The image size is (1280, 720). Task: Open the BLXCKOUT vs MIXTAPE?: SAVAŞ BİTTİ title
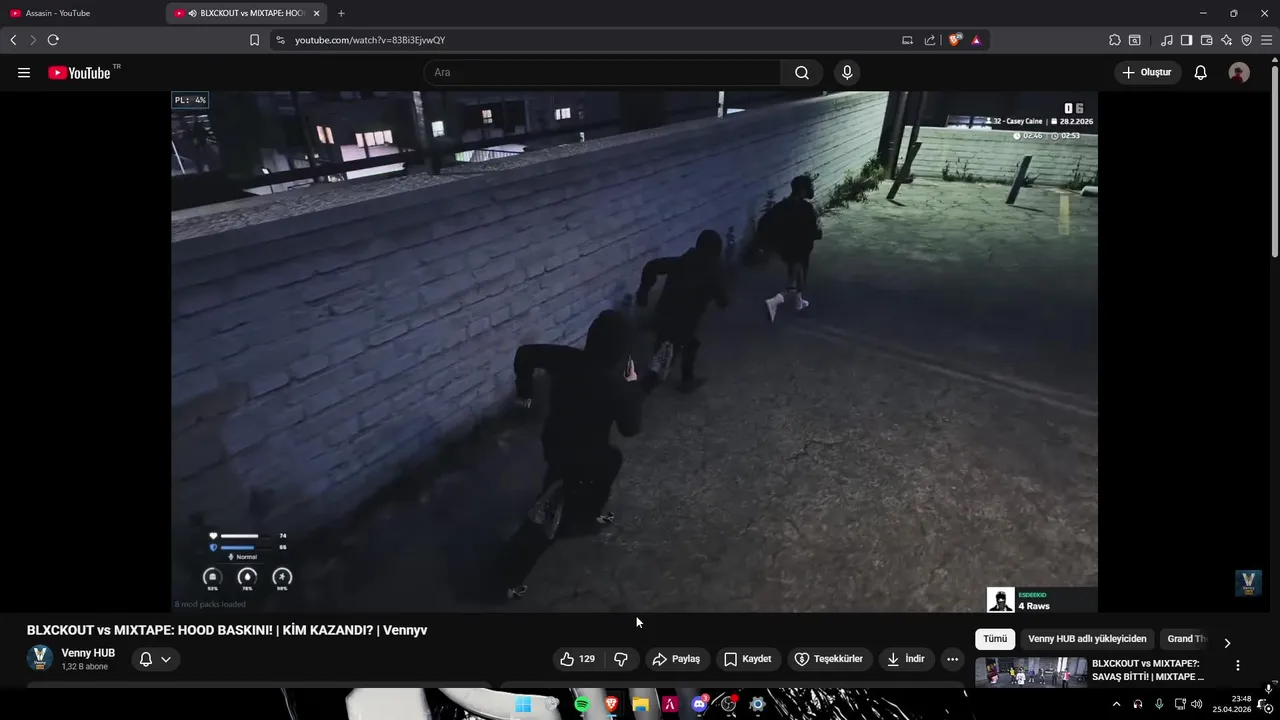[1147, 670]
